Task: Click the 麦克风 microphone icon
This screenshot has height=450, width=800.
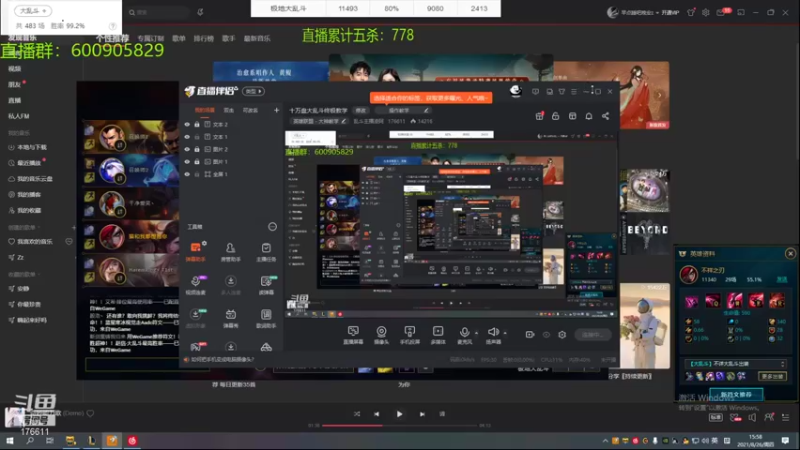Action: (464, 332)
